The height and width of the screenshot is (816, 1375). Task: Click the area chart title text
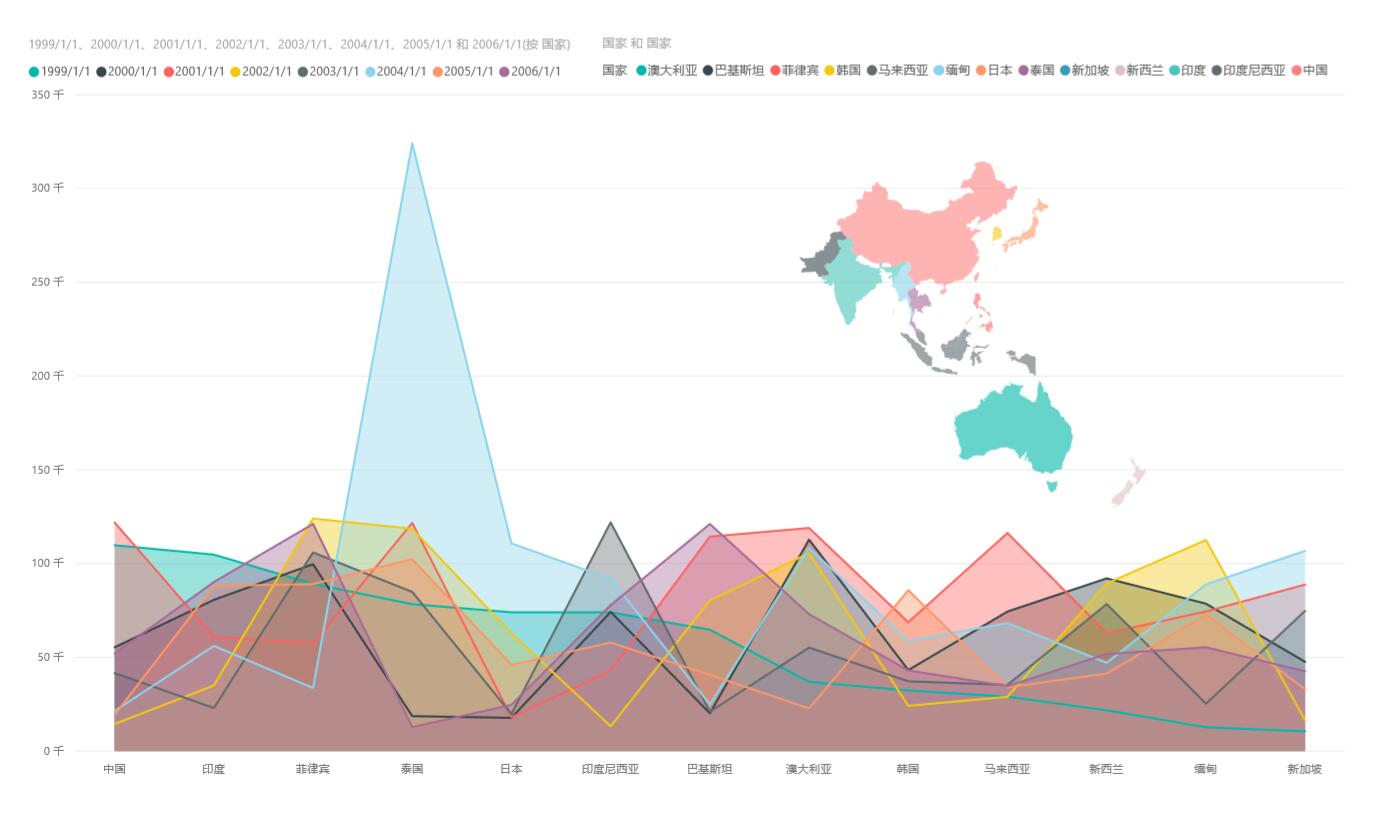coord(299,45)
